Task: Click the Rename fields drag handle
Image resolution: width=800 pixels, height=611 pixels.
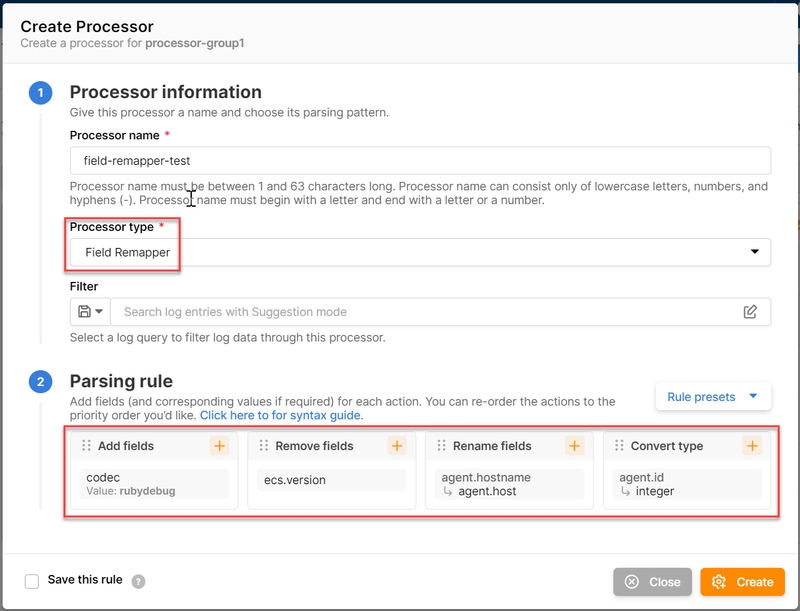Action: (442, 446)
